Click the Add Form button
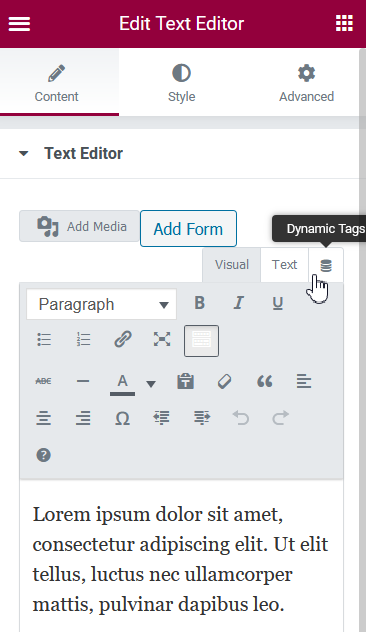 click(x=188, y=229)
